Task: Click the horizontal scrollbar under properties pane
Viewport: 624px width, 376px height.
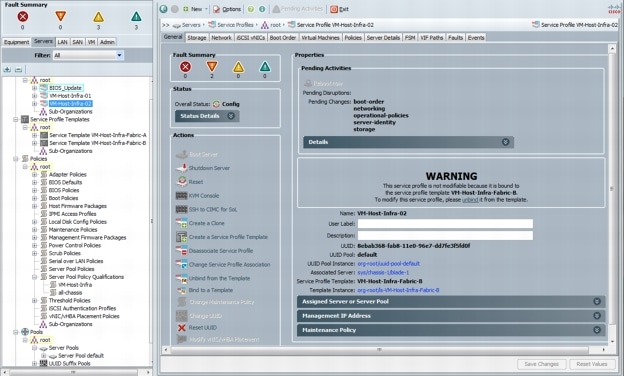Action: (x=380, y=350)
